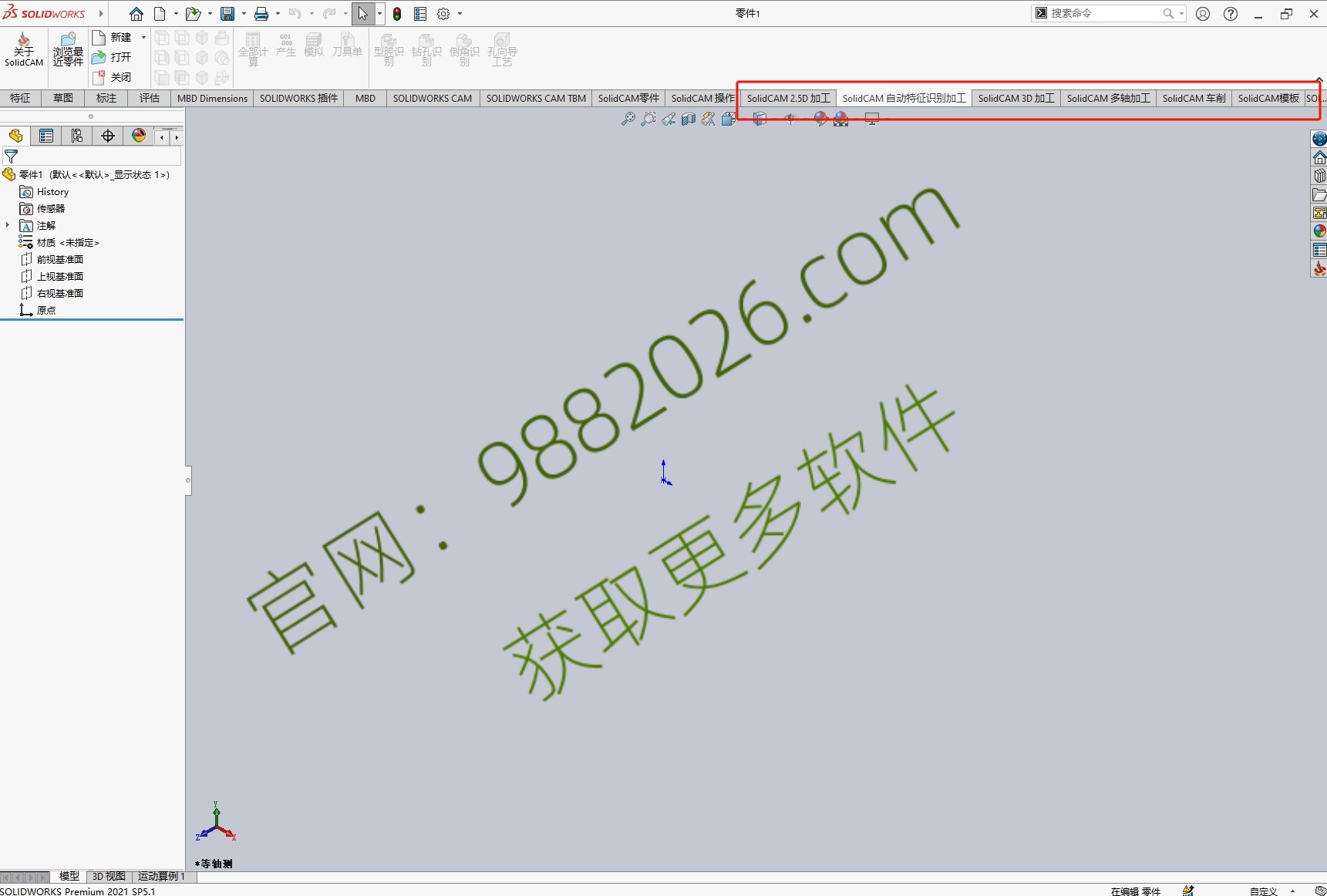Click Zoom to Area in the view toolbar
The image size is (1327, 896).
648,119
